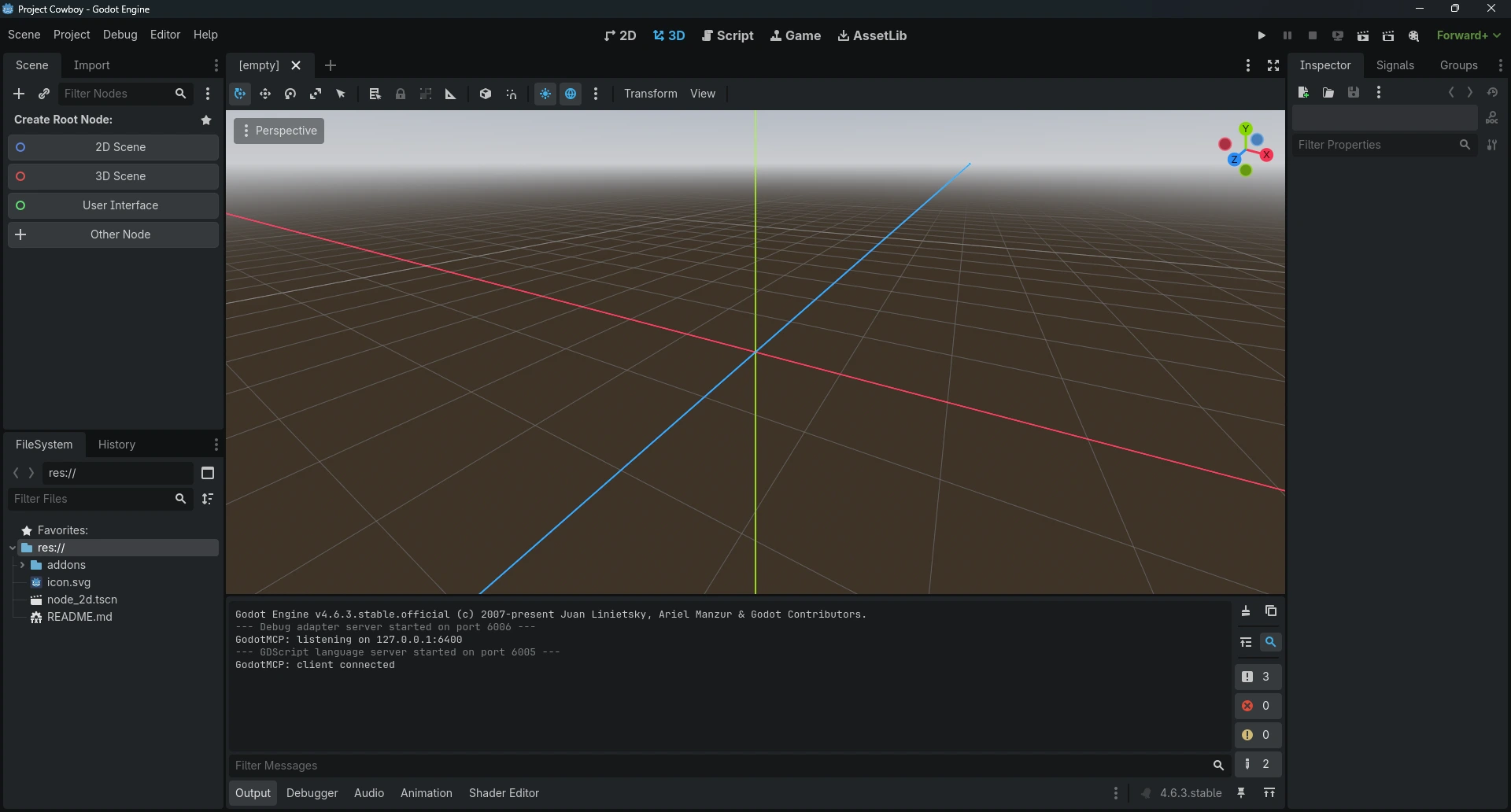Open the Debug menu
The width and height of the screenshot is (1511, 812).
120,35
